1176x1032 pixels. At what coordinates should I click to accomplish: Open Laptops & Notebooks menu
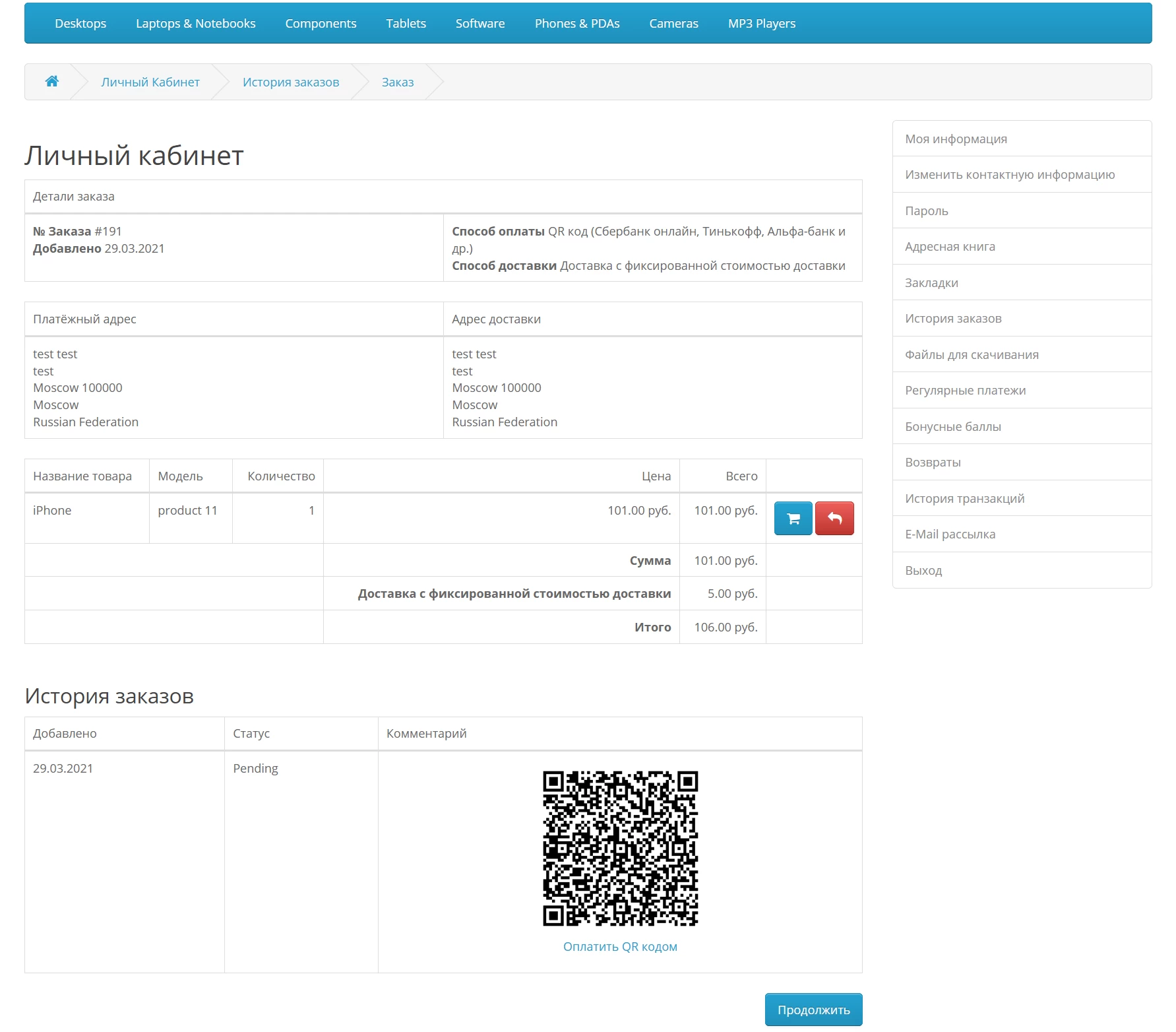click(x=196, y=24)
